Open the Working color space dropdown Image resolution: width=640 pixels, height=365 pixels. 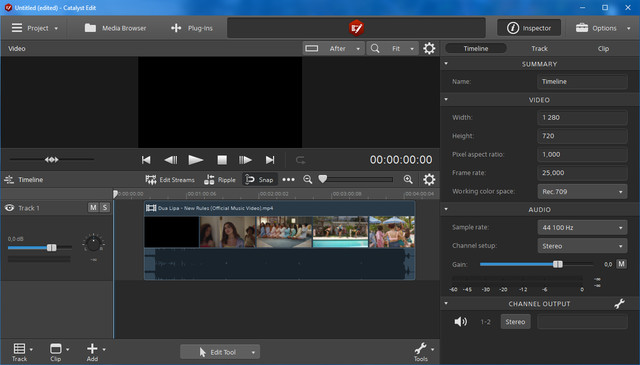coord(582,191)
